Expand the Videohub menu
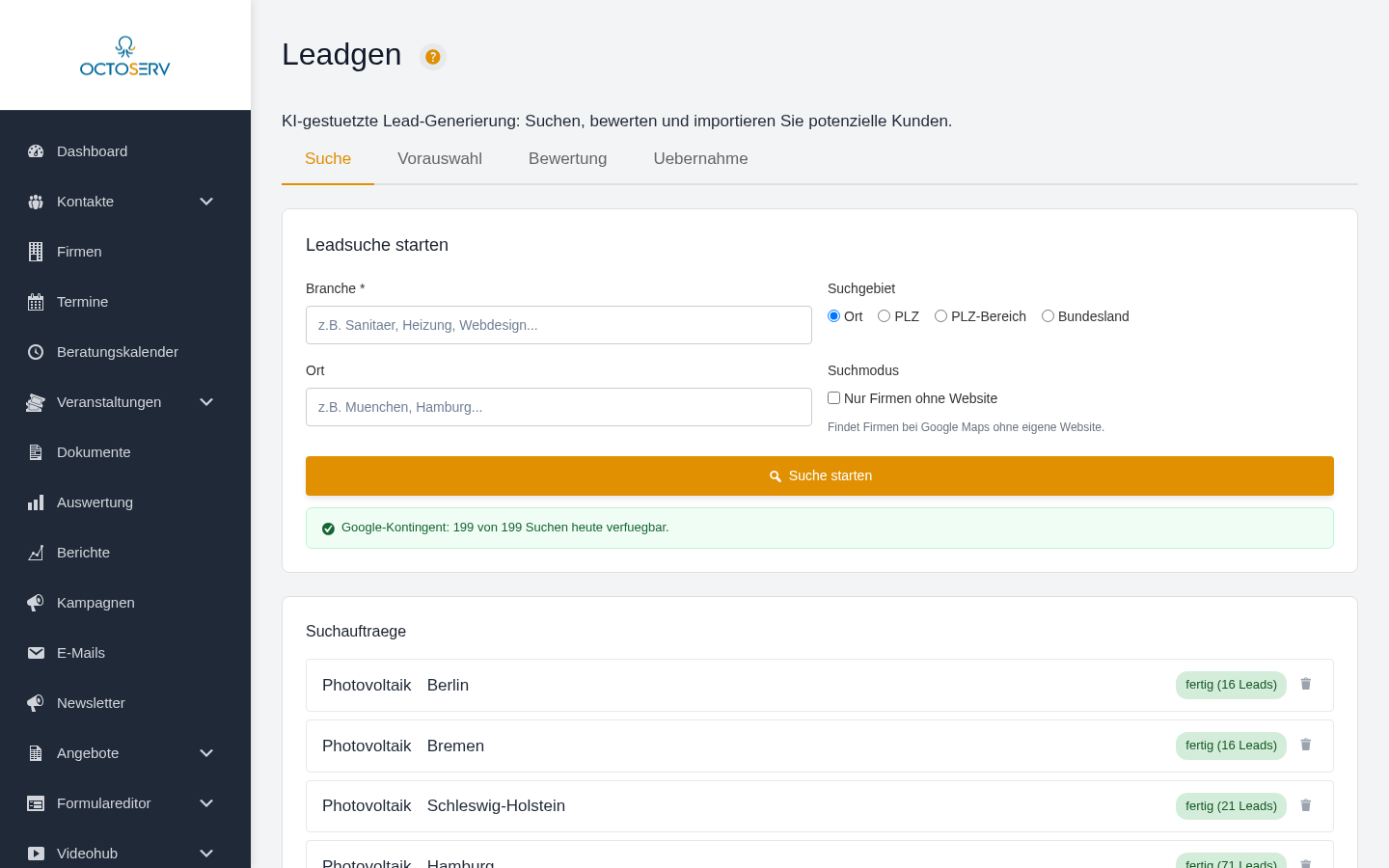1389x868 pixels. (x=206, y=854)
